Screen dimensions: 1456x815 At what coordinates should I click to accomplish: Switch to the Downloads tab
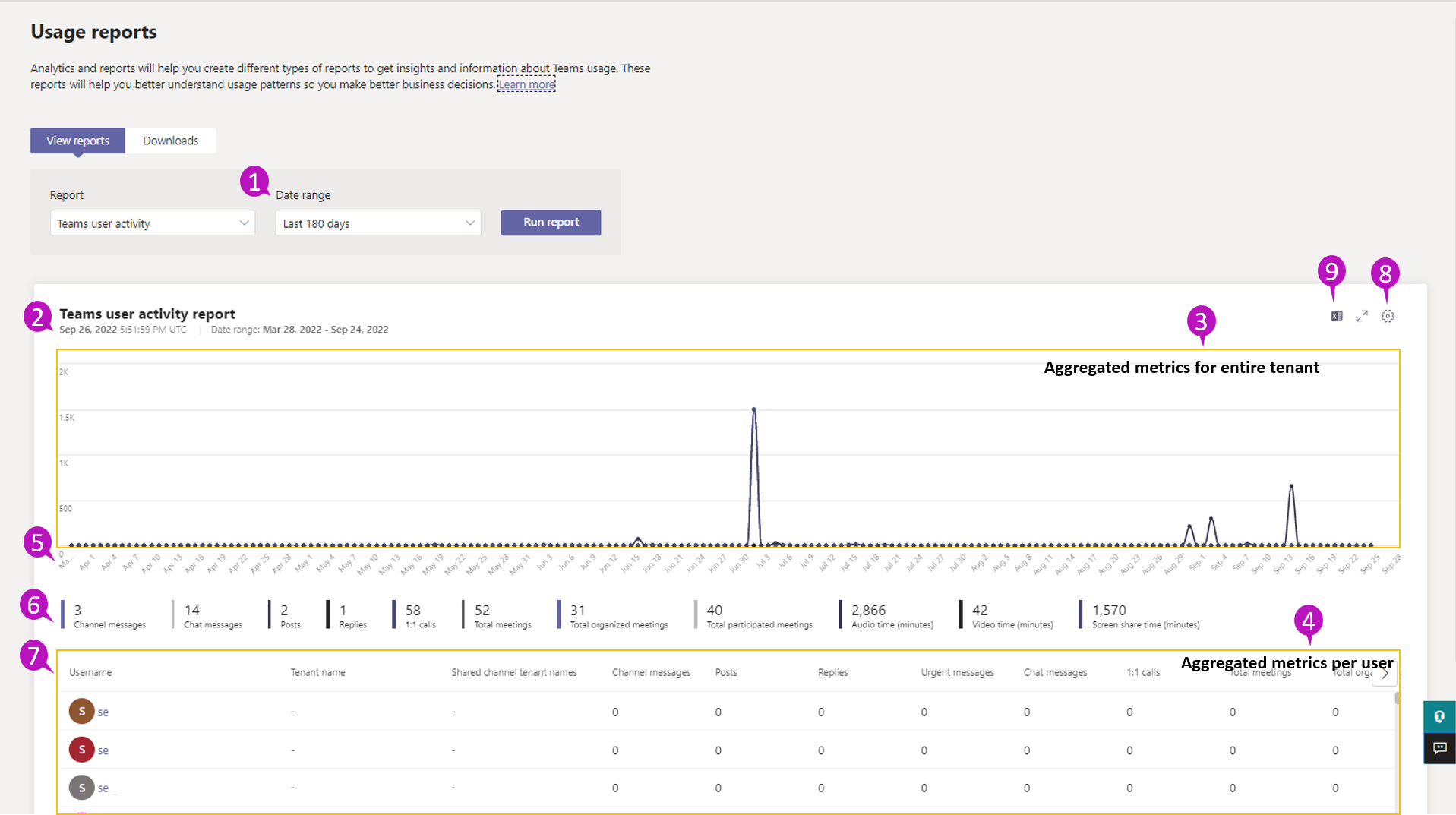tap(170, 141)
